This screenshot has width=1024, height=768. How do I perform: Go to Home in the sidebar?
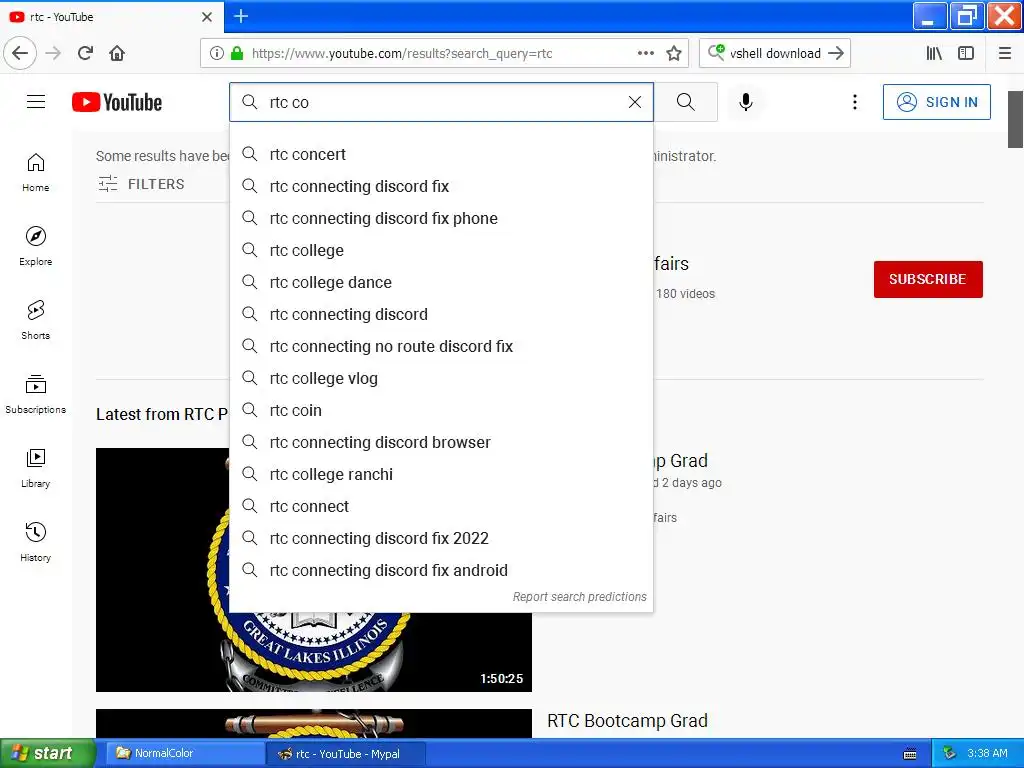tap(35, 172)
